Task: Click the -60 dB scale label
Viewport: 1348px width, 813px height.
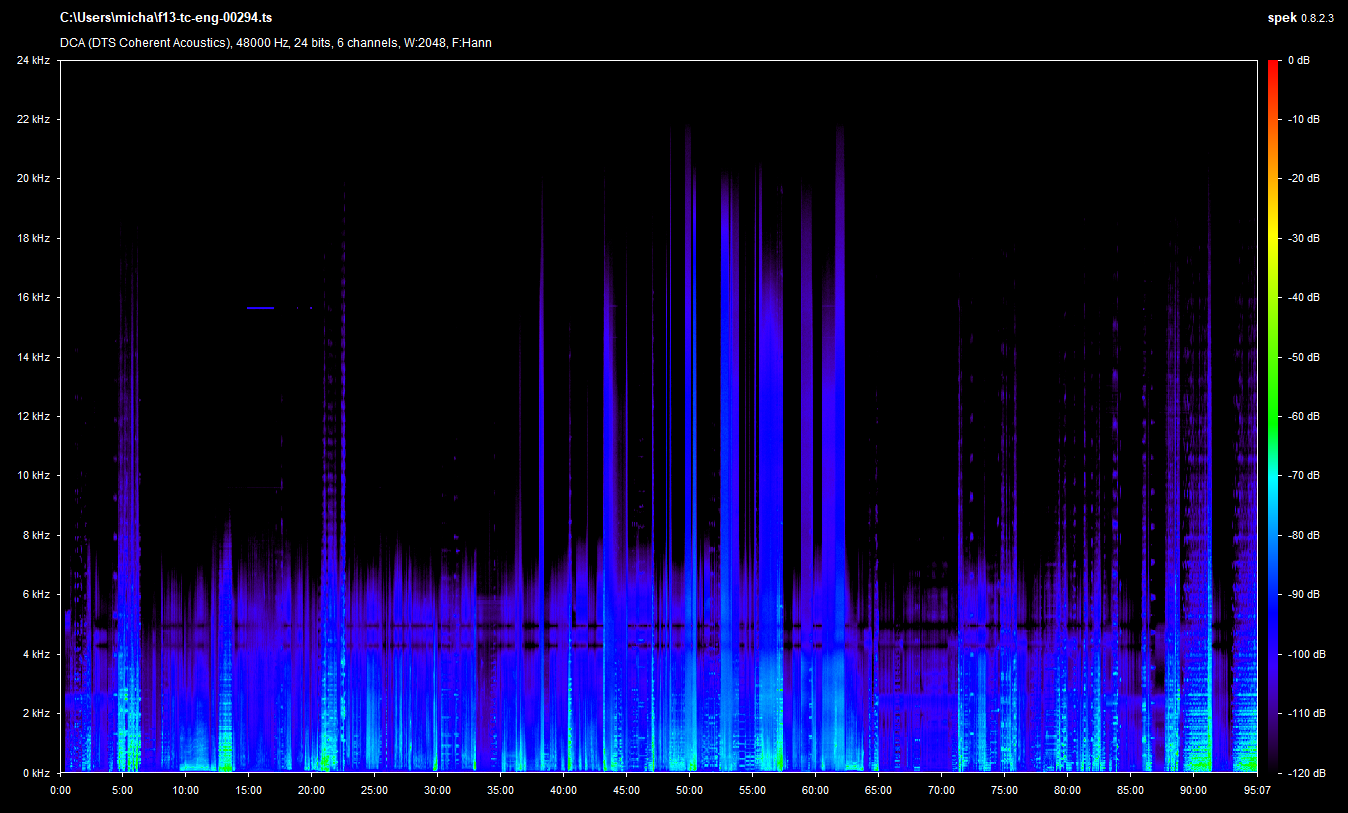Action: point(1303,417)
